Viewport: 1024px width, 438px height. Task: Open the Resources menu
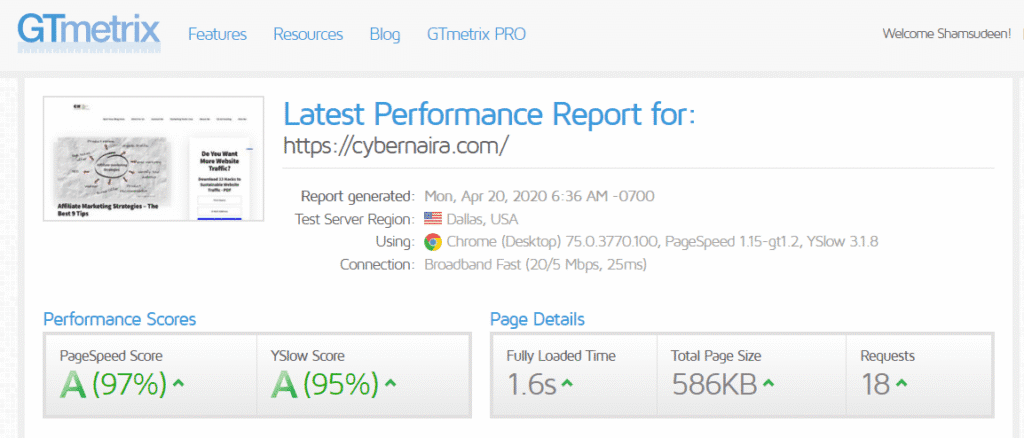(x=308, y=34)
